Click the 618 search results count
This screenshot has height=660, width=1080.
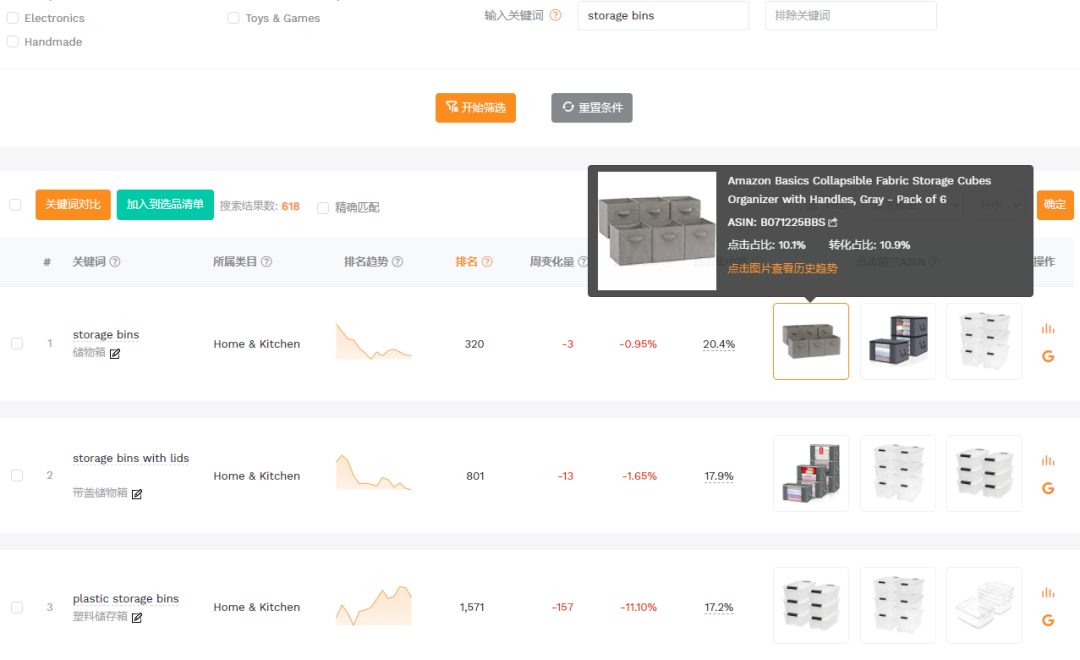pos(291,206)
